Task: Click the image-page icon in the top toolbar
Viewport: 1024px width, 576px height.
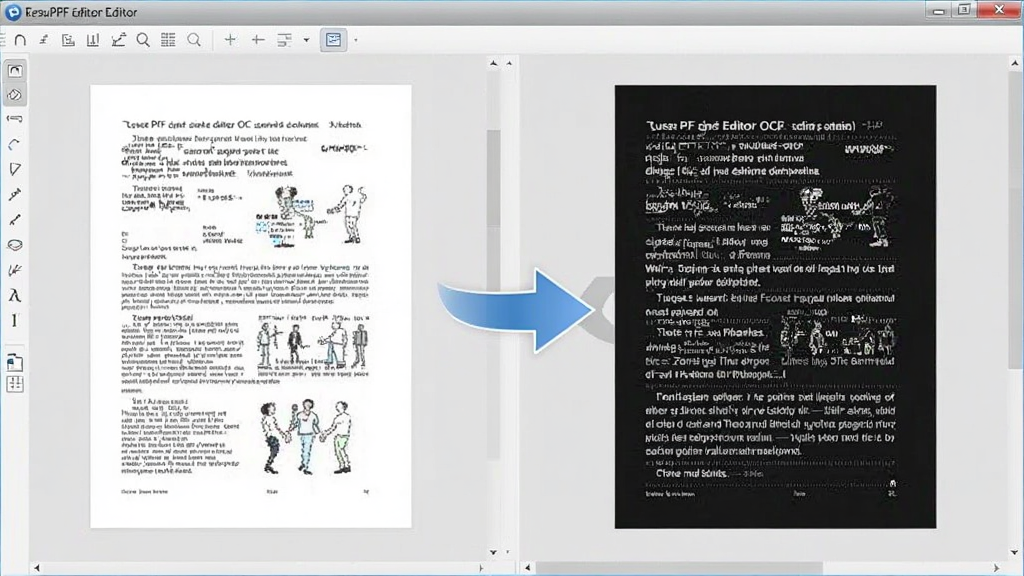Action: (68, 40)
